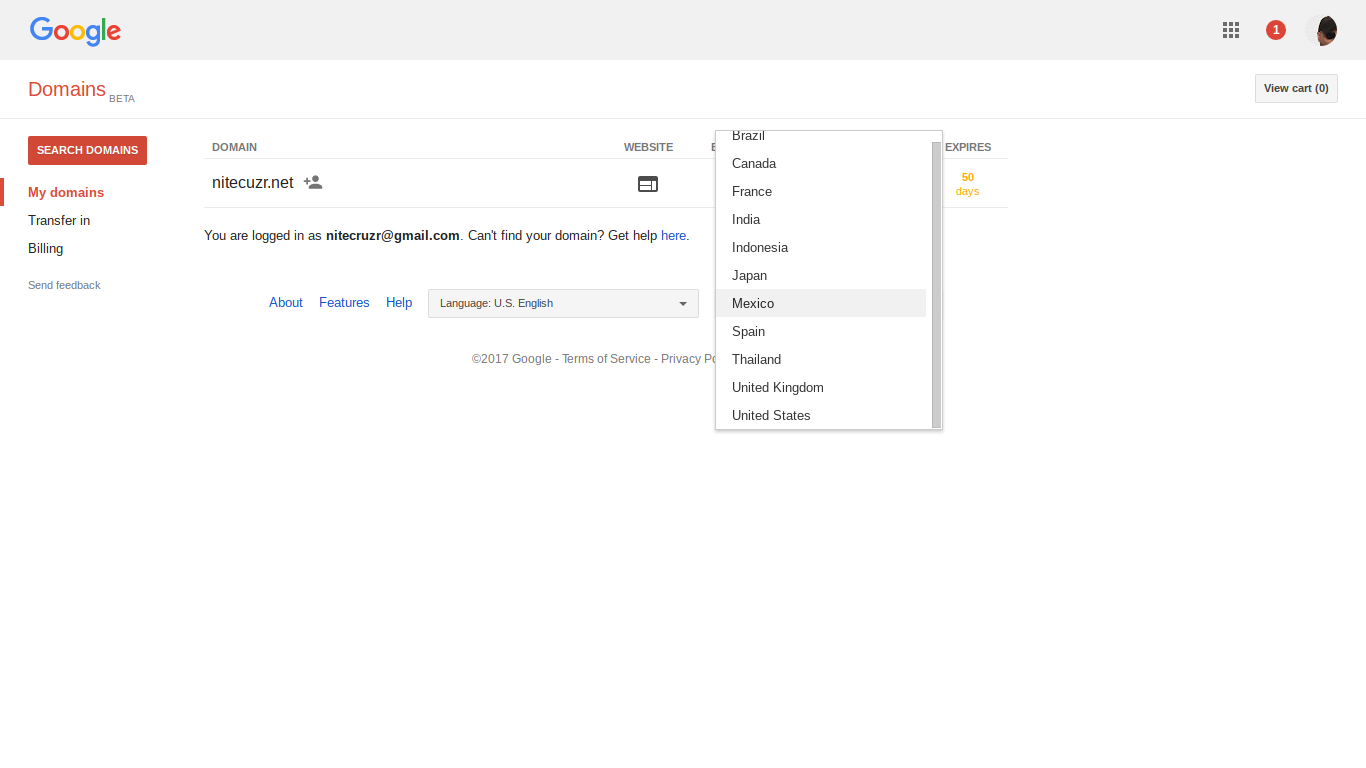Viewport: 1366px width, 768px height.
Task: Click the Terms of Service link
Action: 606,358
